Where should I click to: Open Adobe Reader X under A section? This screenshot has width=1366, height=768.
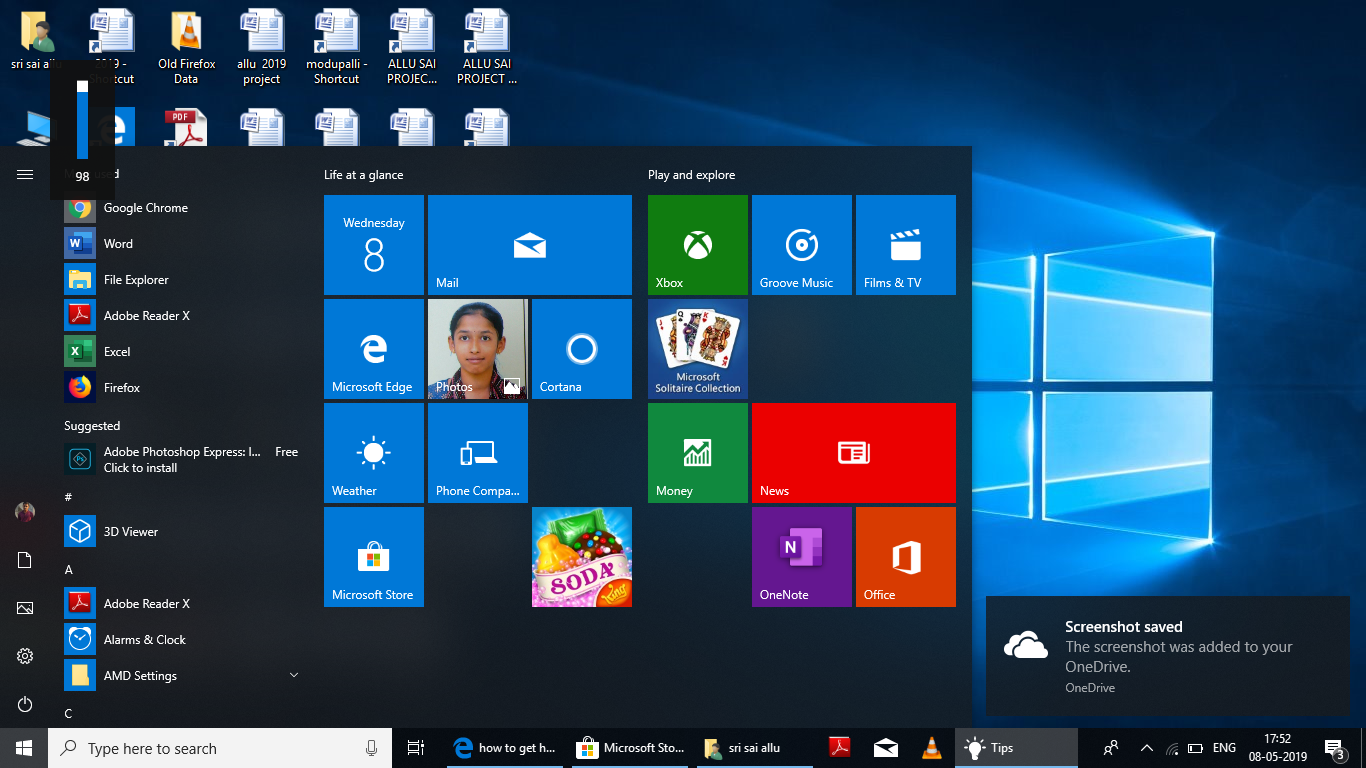[182, 604]
